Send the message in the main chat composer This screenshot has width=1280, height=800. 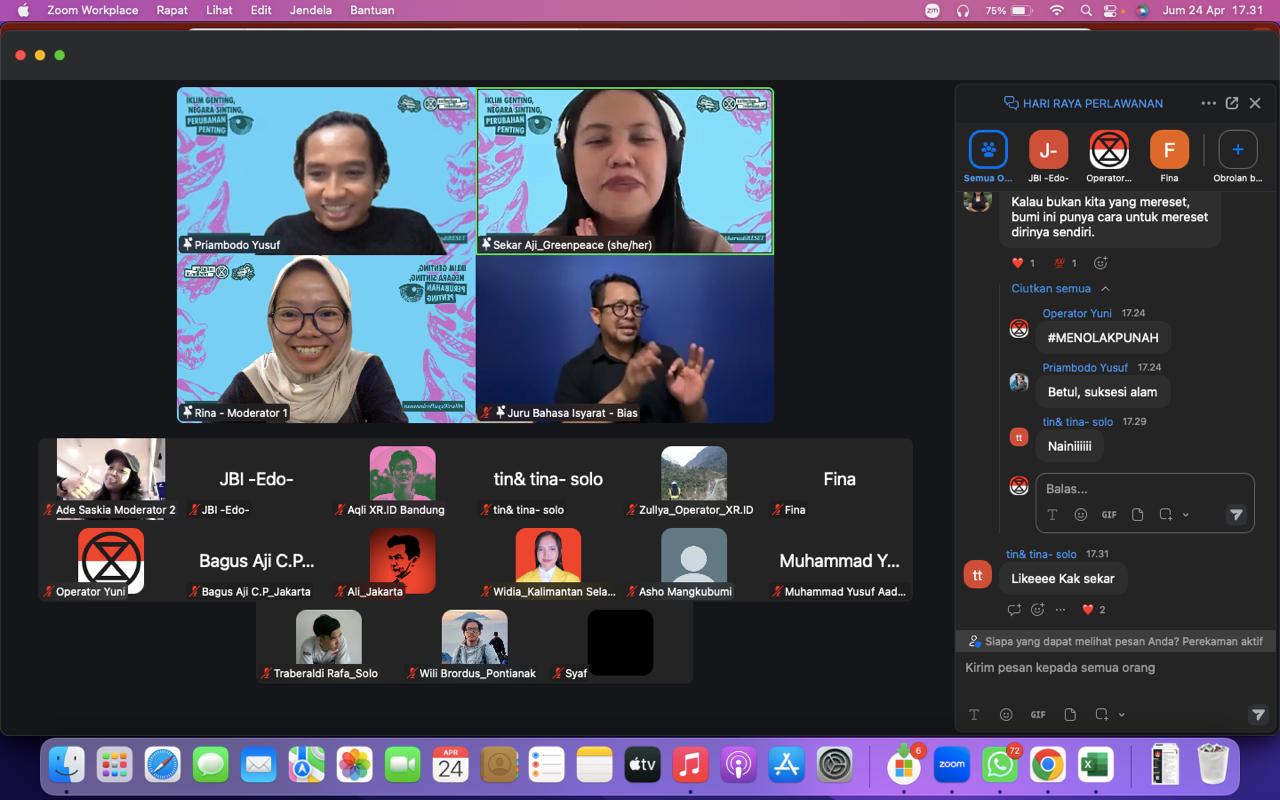coord(1258,714)
